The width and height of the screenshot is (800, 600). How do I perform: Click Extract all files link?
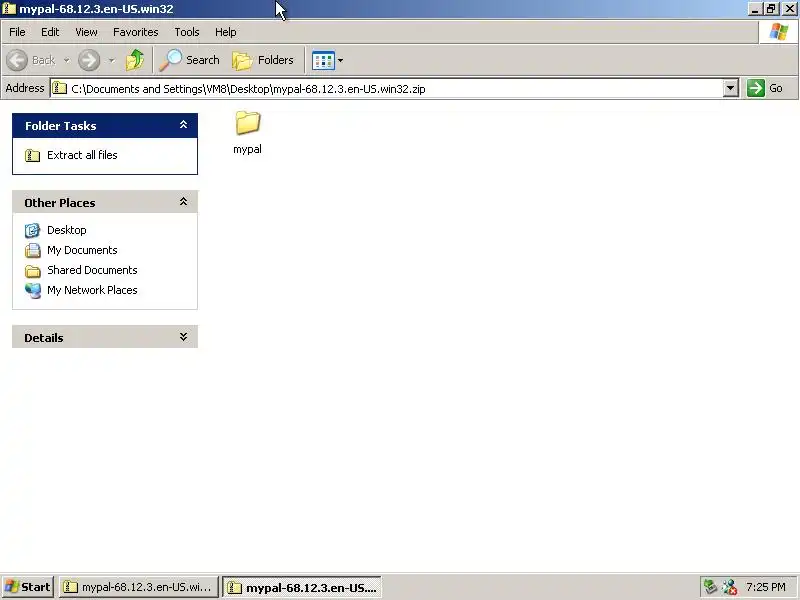tap(82, 155)
